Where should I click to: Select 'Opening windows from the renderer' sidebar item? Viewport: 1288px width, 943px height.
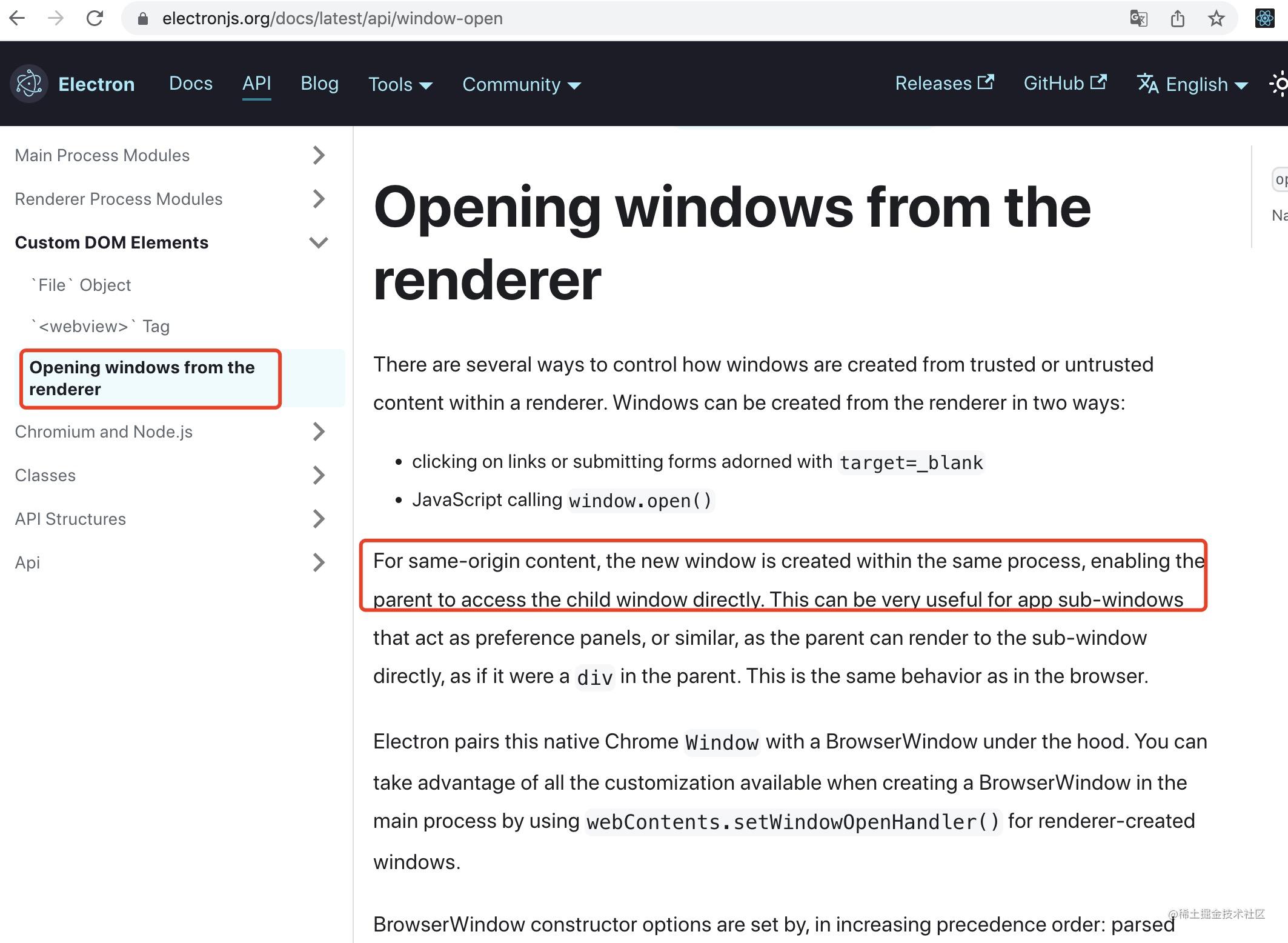coord(150,378)
